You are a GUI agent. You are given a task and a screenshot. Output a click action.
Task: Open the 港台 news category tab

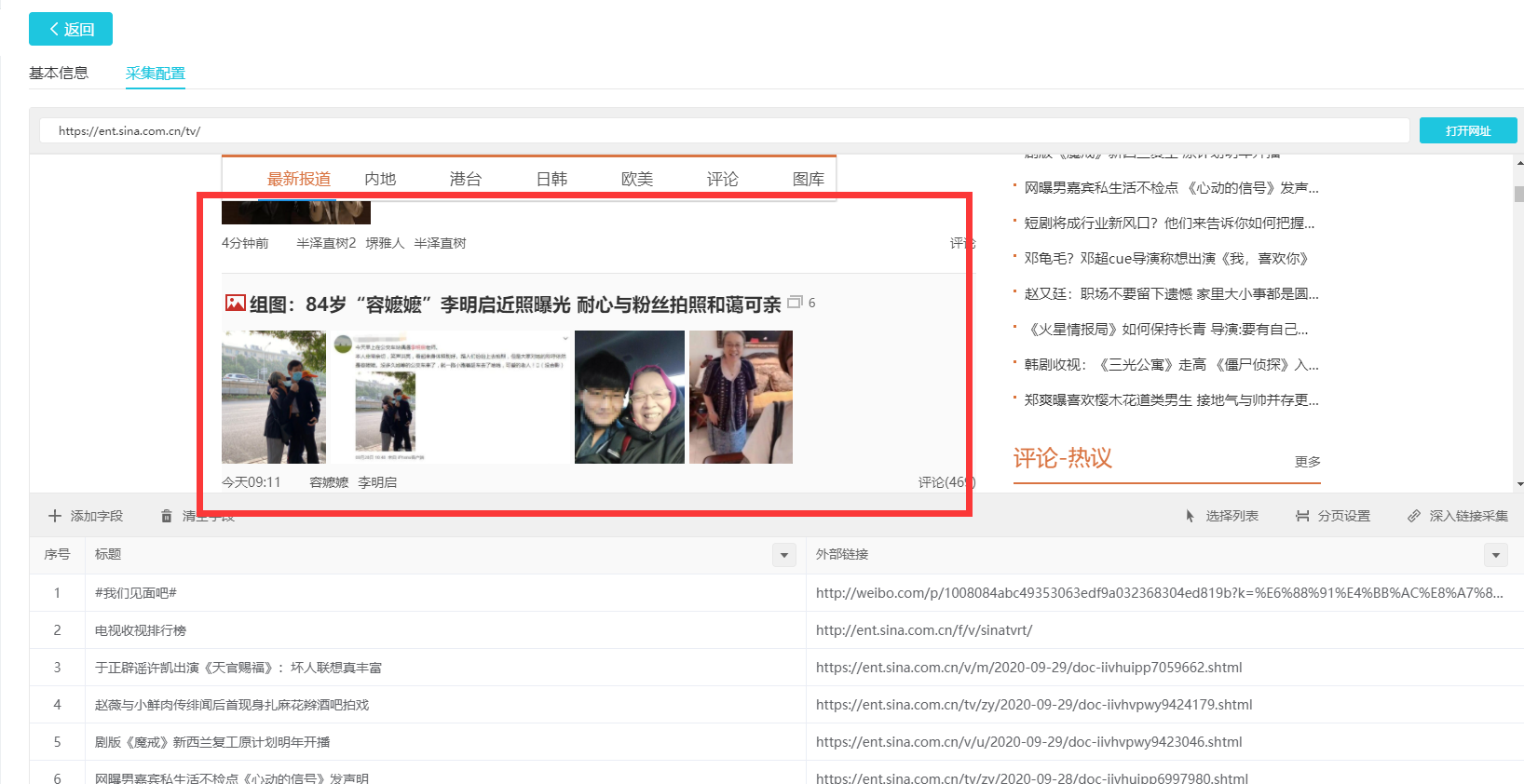[465, 179]
